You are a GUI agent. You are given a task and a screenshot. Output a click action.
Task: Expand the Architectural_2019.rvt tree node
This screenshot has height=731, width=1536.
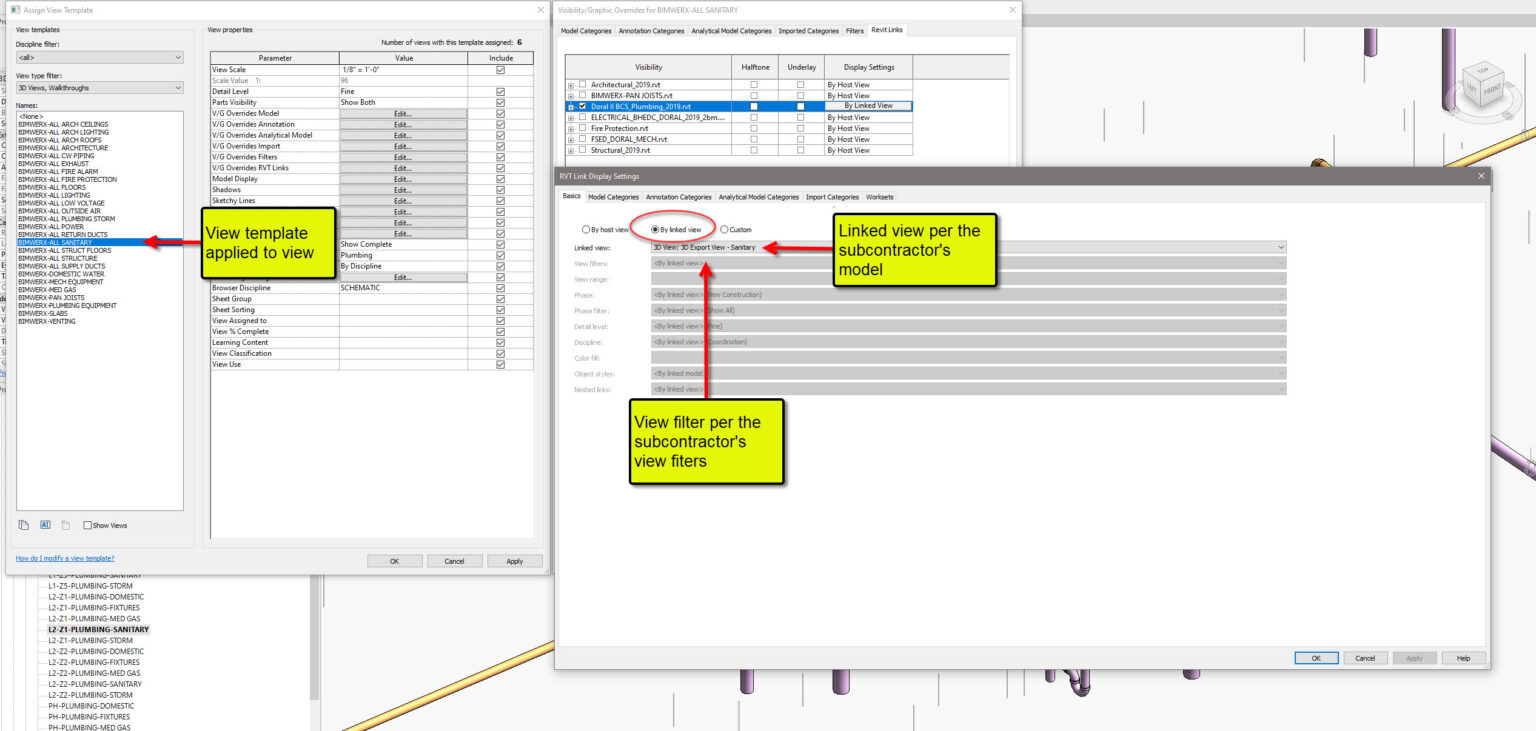tap(571, 84)
